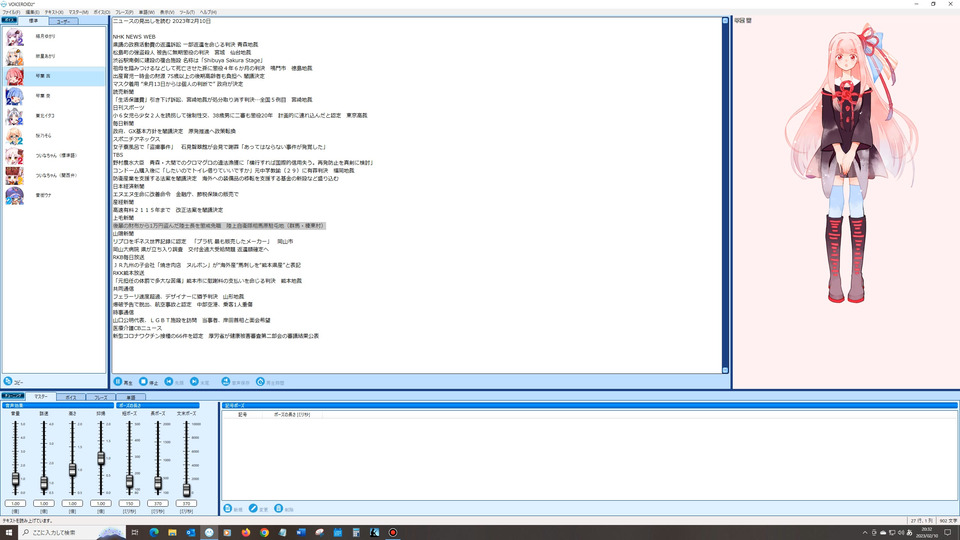Switch to the ユーザー voice list tab
This screenshot has height=540, width=960.
tap(63, 21)
